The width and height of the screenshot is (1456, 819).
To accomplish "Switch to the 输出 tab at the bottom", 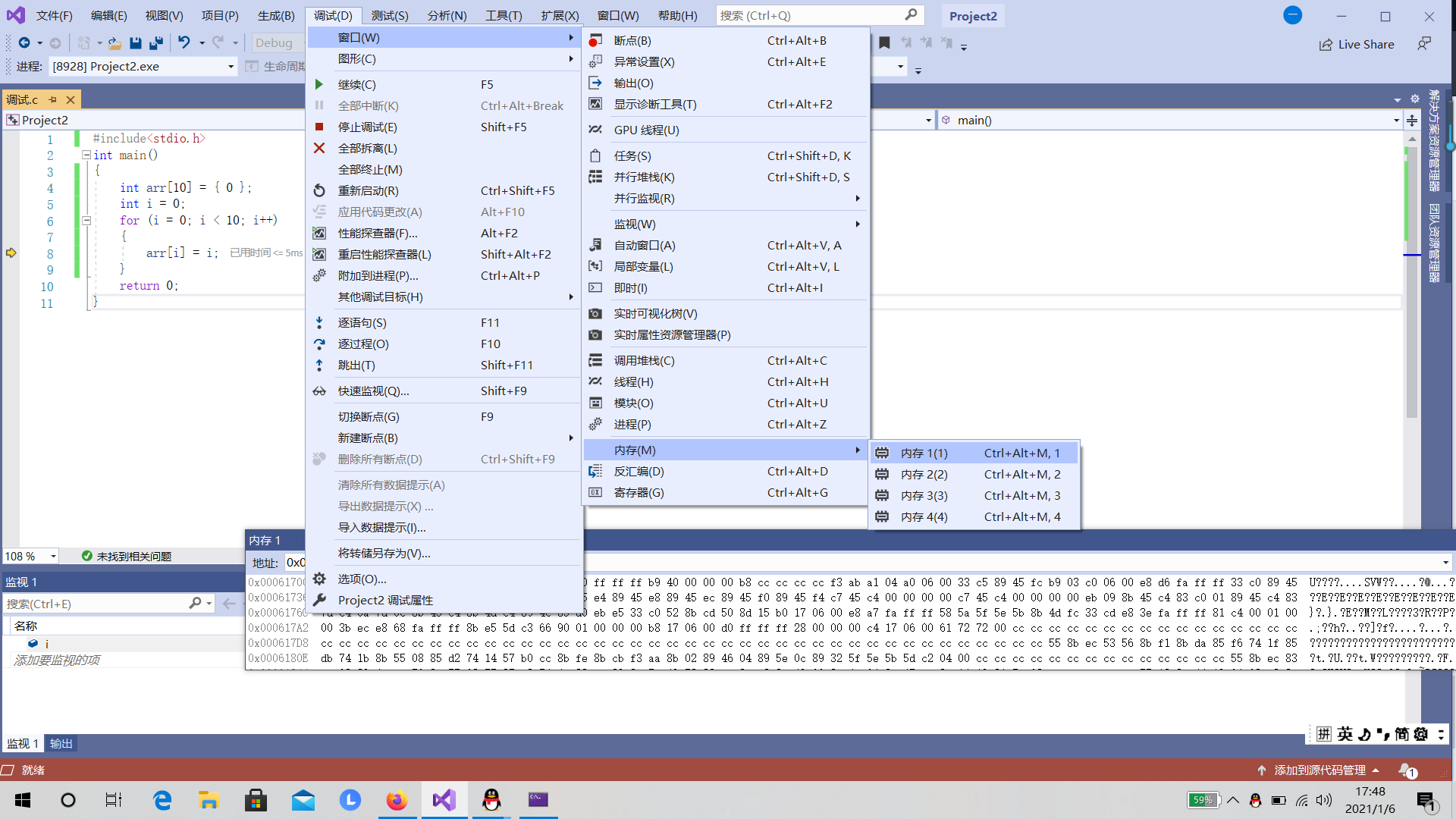I will 61,744.
